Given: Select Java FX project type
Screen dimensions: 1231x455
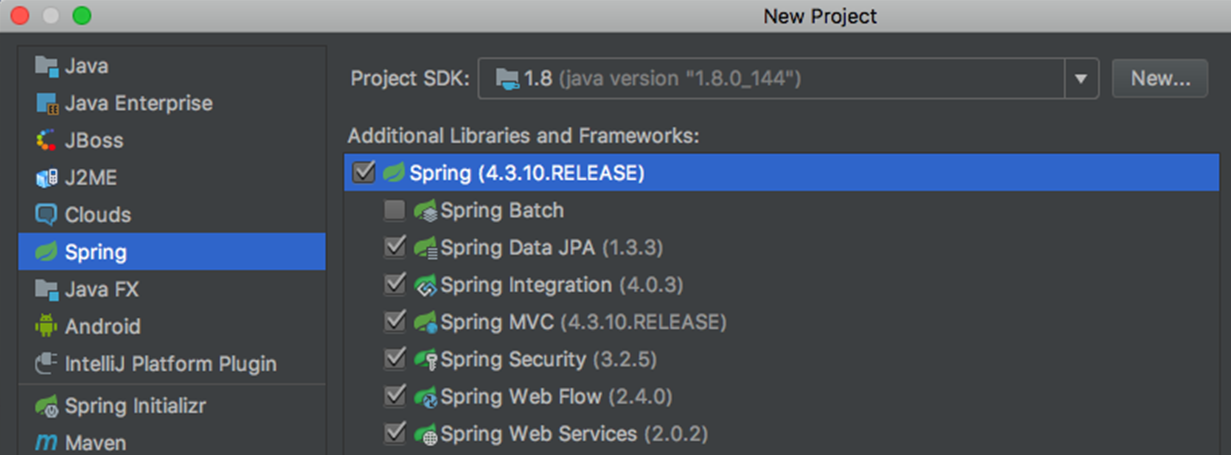Looking at the screenshot, I should pyautogui.click(x=172, y=289).
